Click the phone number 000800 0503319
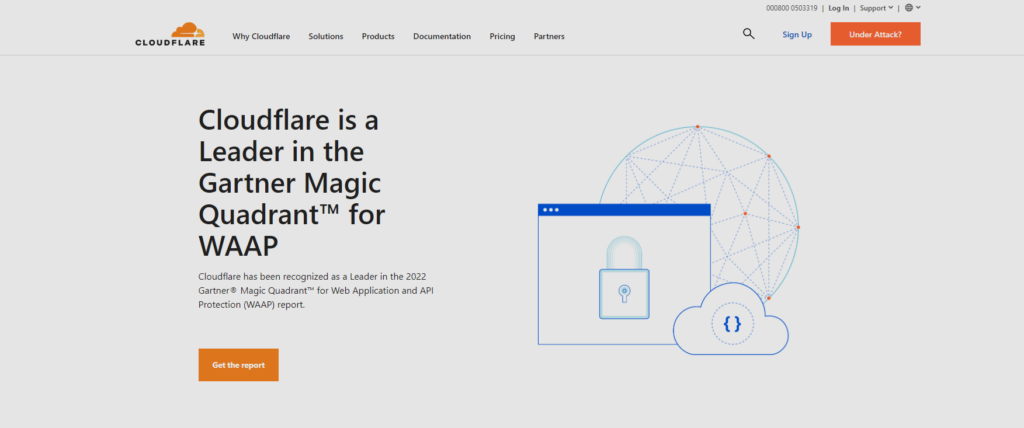Viewport: 1024px width, 428px height. [792, 8]
